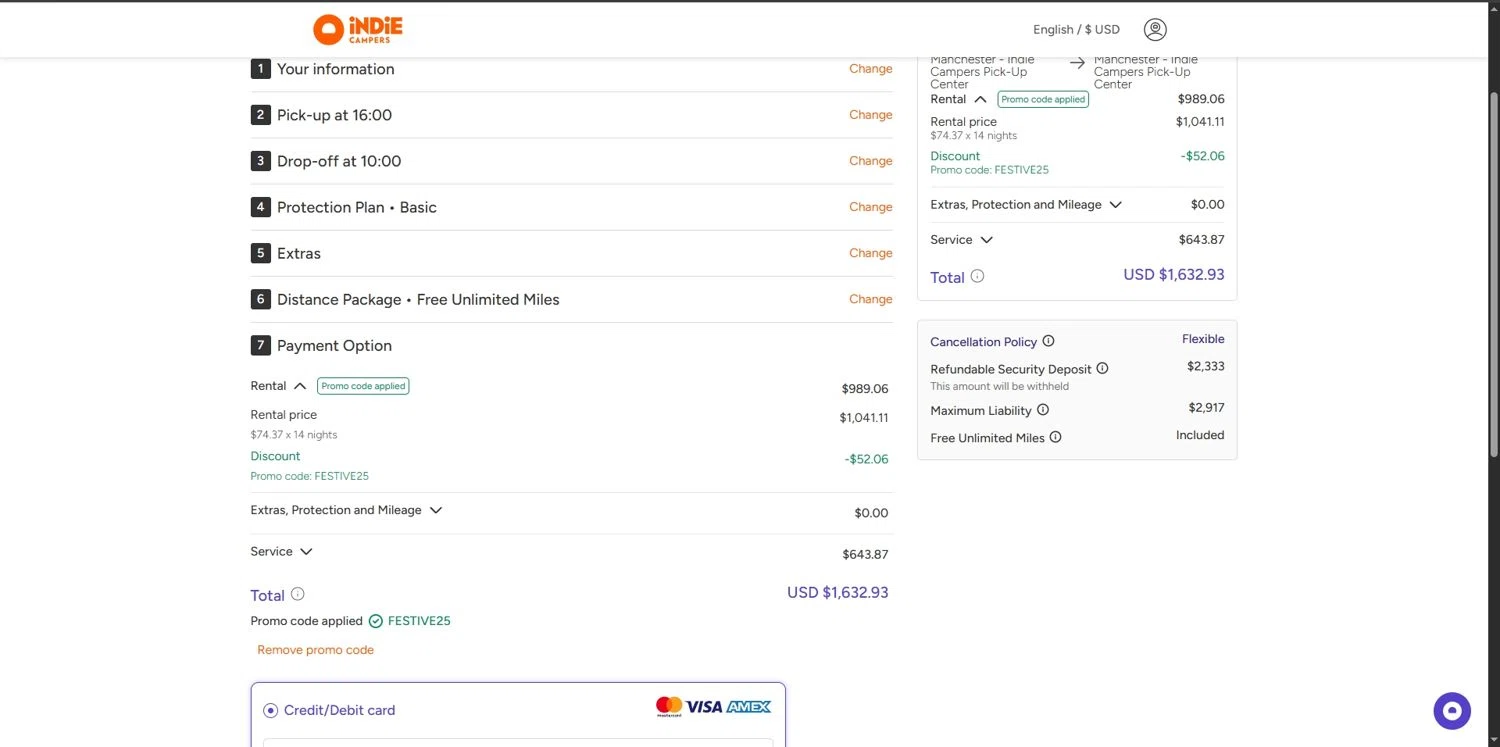Click the Mastercard logo
Viewport: 1500px width, 747px height.
click(x=669, y=707)
